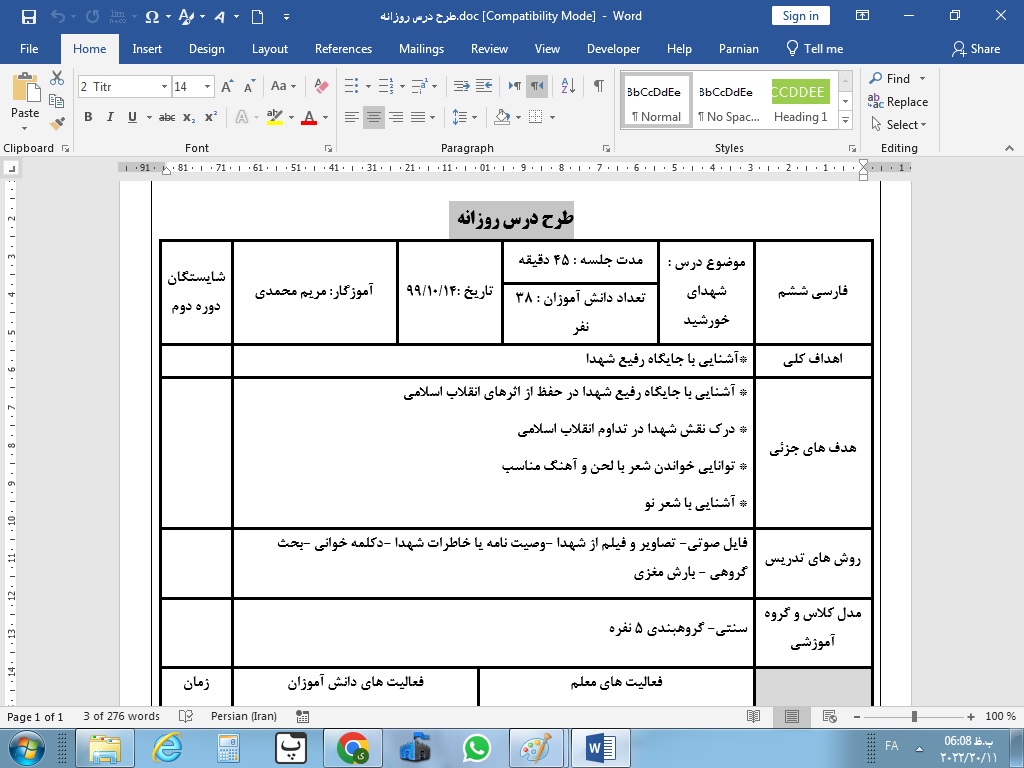This screenshot has height=768, width=1024.
Task: Enable right-to-left text direction
Action: click(537, 86)
